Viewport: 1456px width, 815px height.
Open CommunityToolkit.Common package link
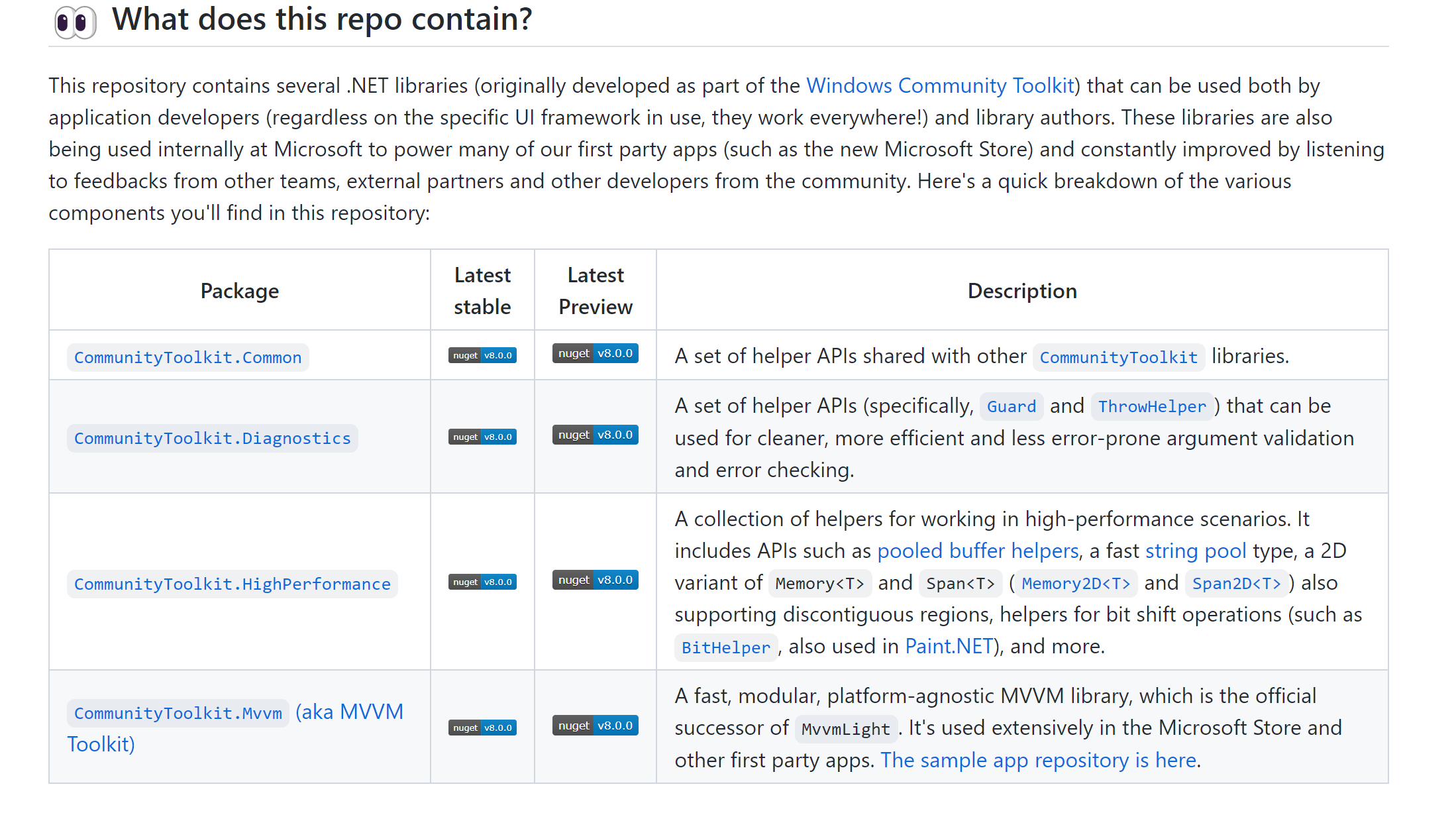coord(187,358)
